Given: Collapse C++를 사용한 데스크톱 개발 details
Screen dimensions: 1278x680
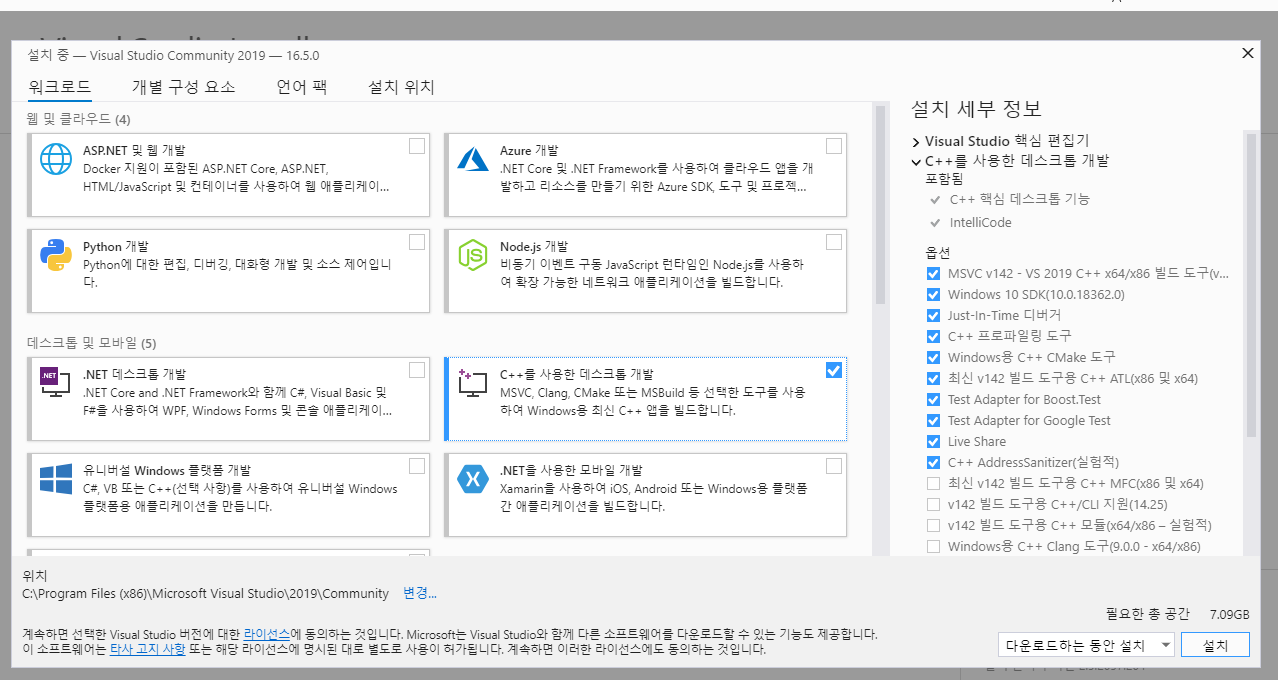Looking at the screenshot, I should (x=916, y=161).
